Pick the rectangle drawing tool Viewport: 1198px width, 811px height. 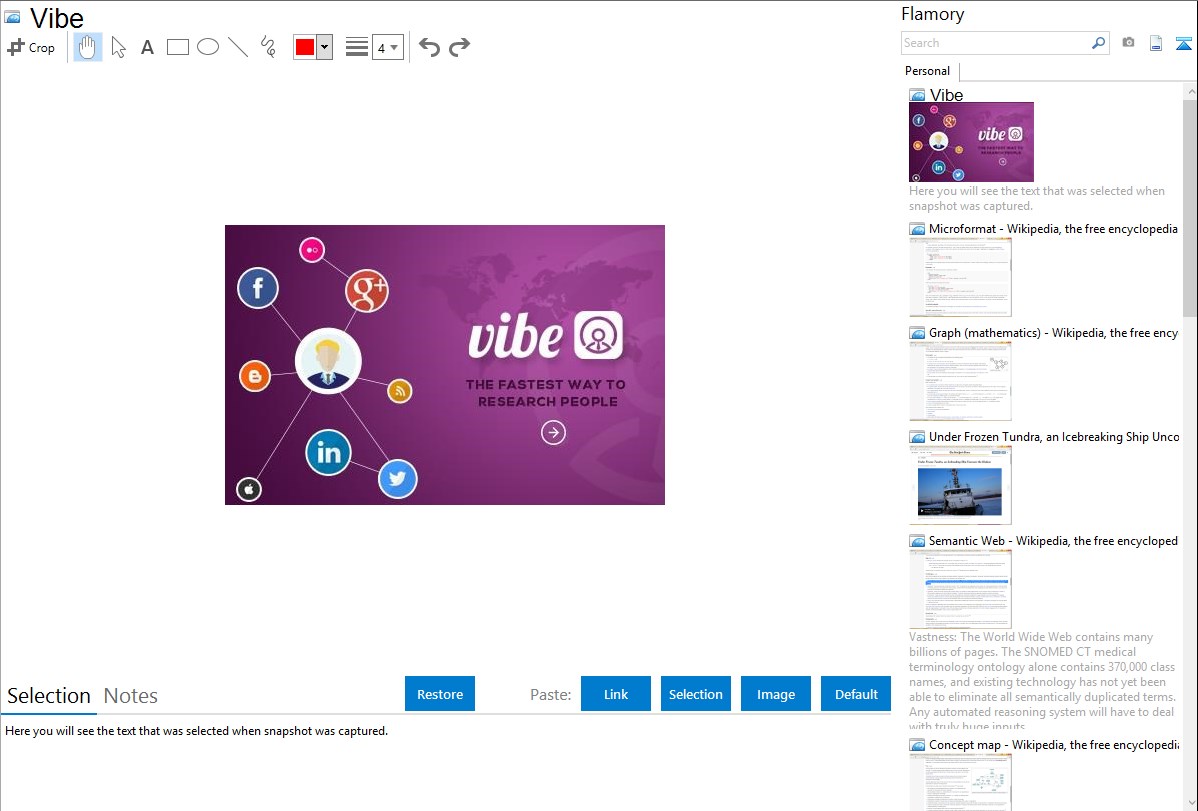pos(177,47)
